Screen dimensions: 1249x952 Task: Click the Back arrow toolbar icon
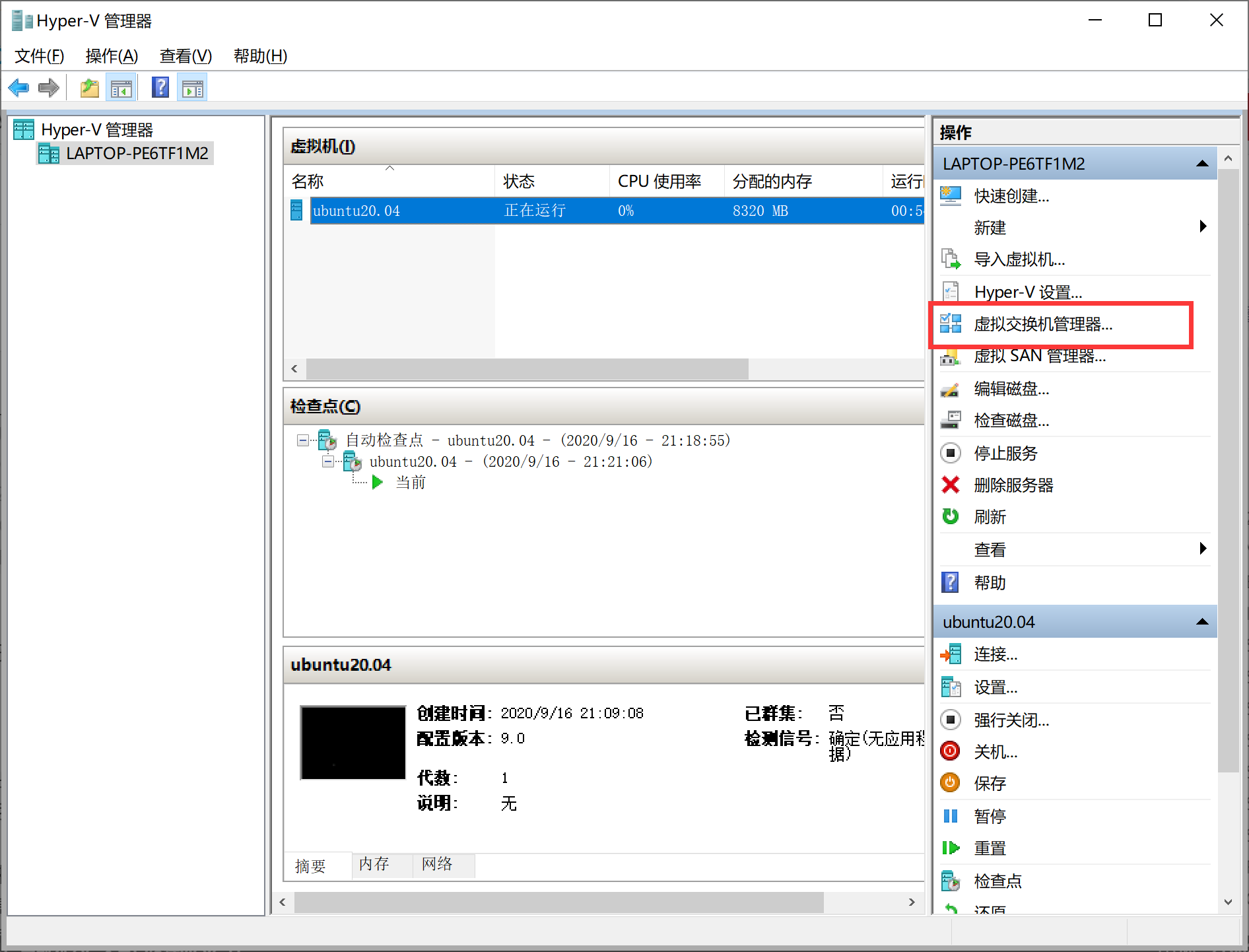point(19,88)
